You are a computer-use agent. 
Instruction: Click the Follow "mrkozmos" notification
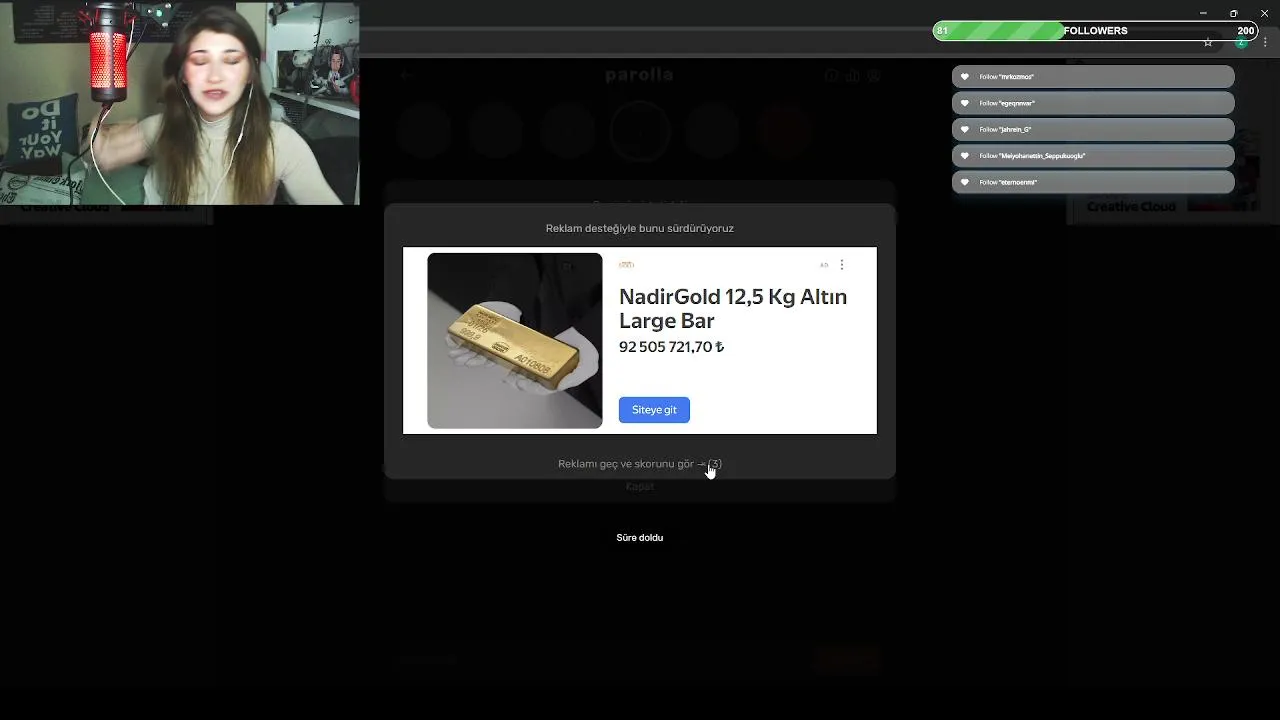click(1093, 77)
